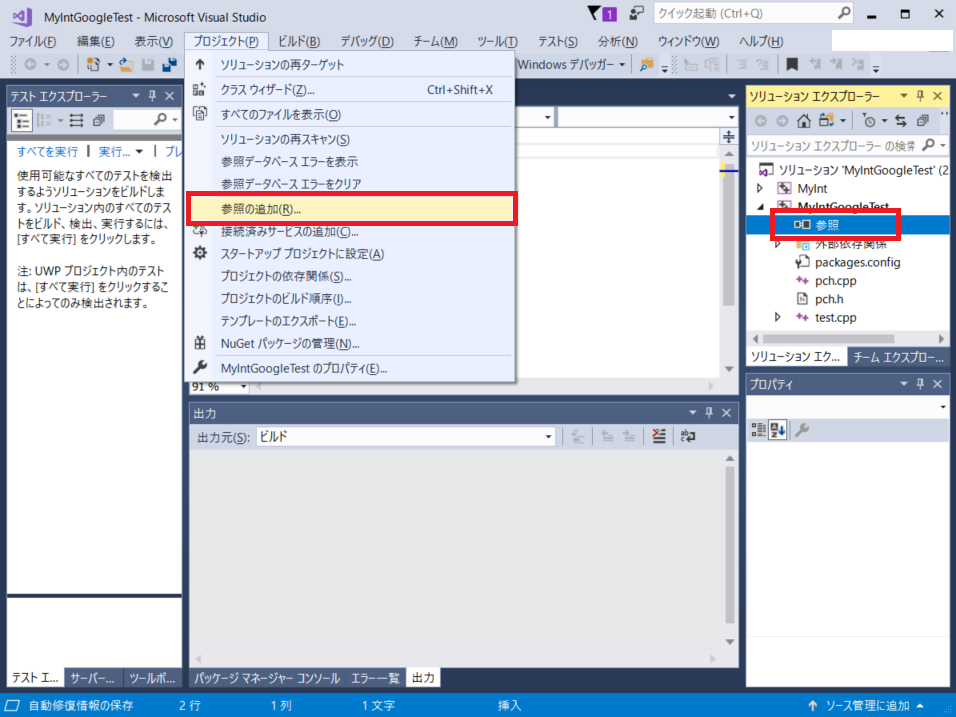This screenshot has height=717, width=956.
Task: Expand the MyInt project node
Action: point(760,188)
